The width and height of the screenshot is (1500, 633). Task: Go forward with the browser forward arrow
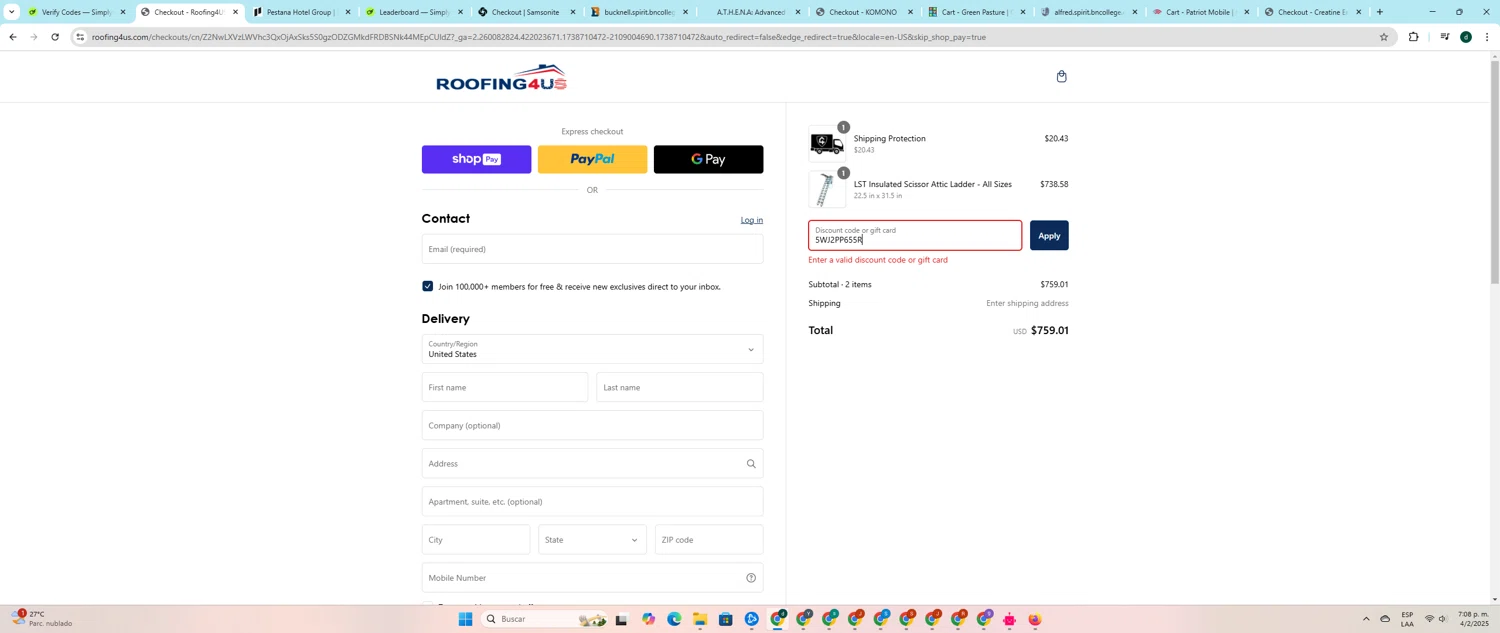pos(33,37)
